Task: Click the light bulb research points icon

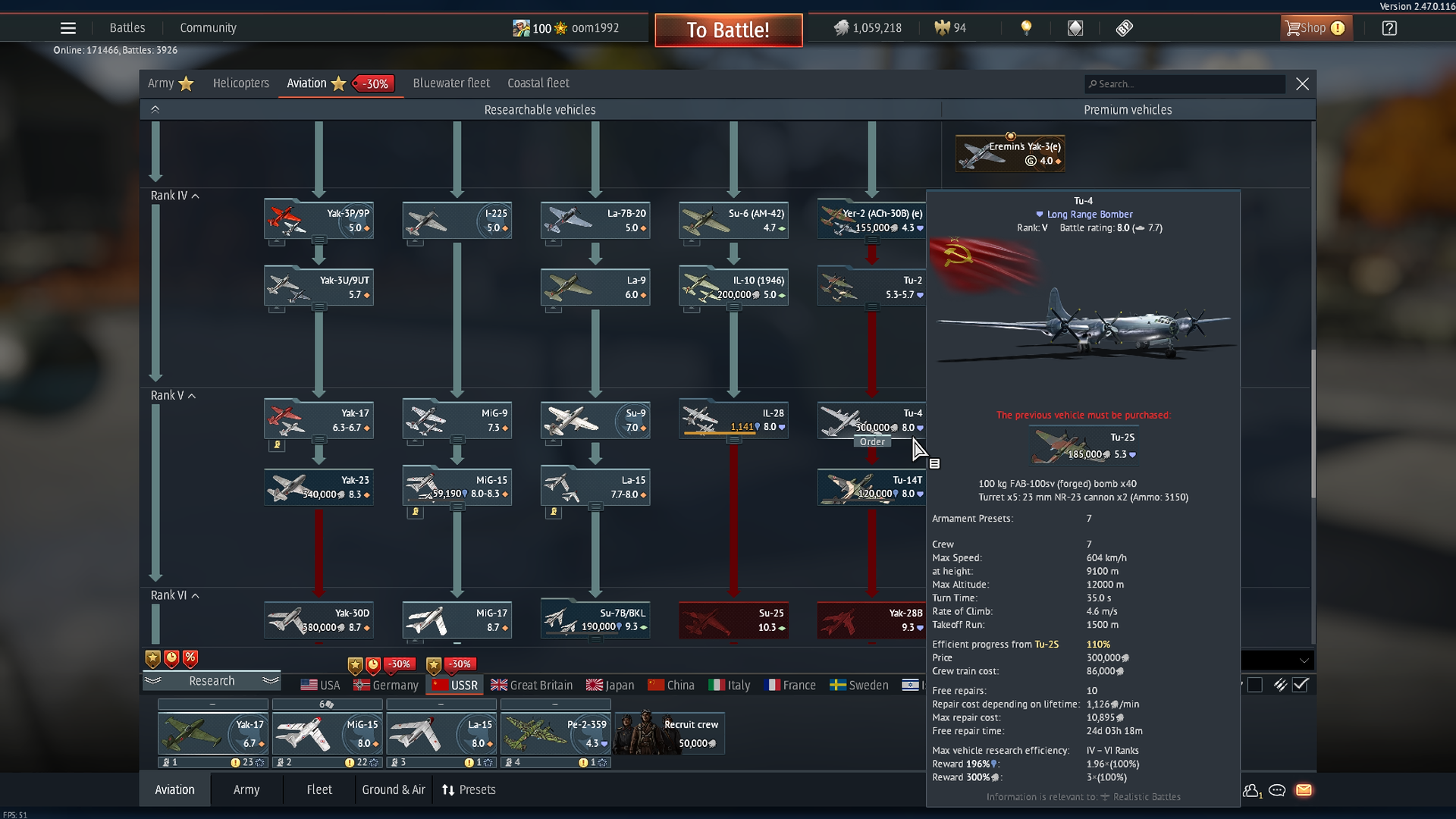Action: [x=1028, y=27]
